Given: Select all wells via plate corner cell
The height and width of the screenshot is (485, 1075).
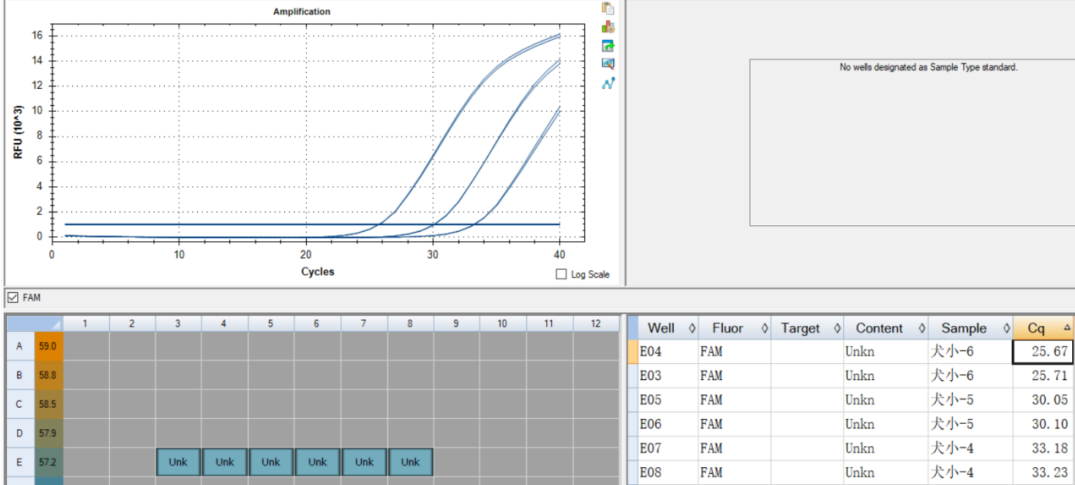Looking at the screenshot, I should [x=34, y=322].
